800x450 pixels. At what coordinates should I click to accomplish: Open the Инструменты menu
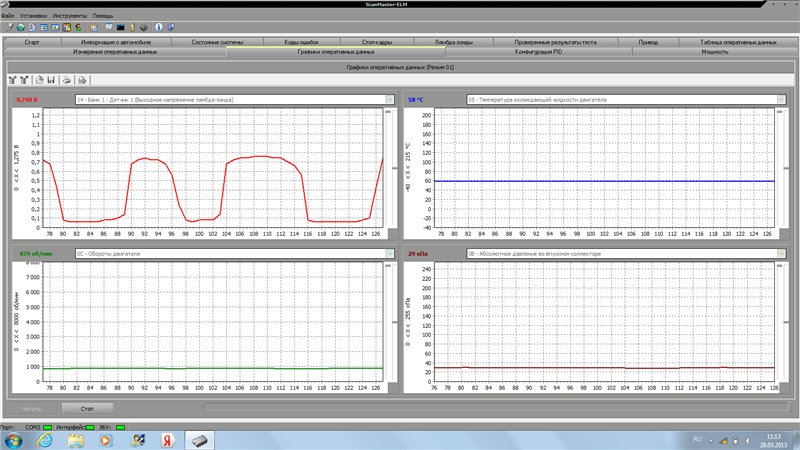coord(67,16)
